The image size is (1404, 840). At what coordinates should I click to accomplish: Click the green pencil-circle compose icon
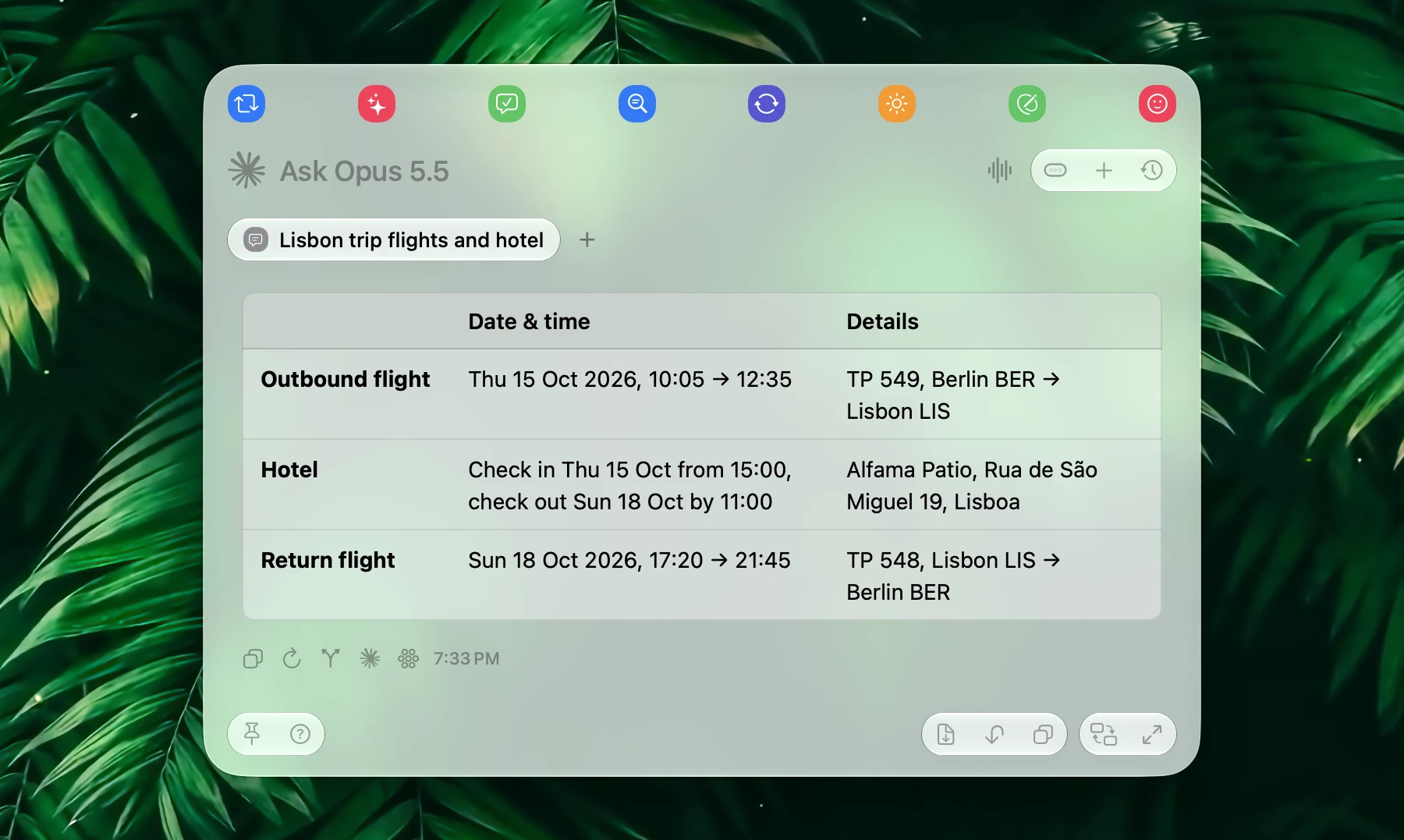tap(1027, 104)
